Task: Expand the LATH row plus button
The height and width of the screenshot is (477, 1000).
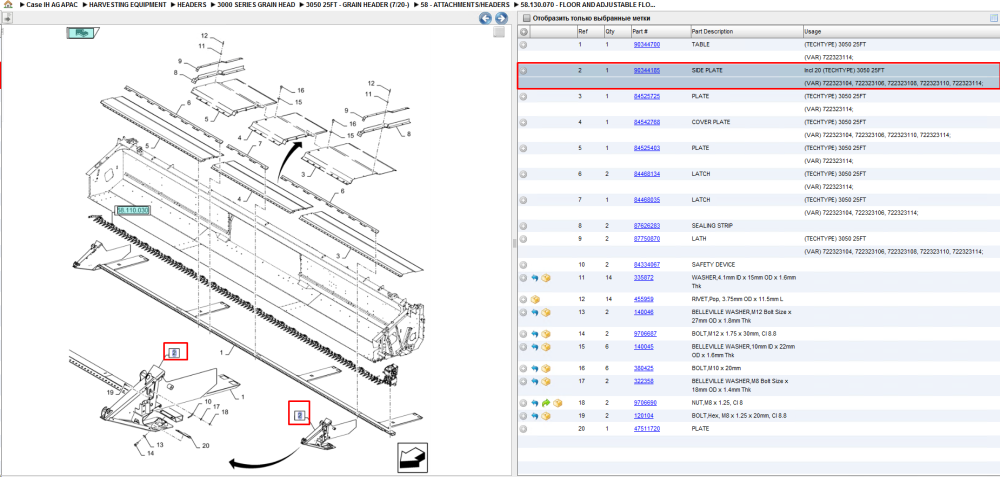Action: coord(524,239)
